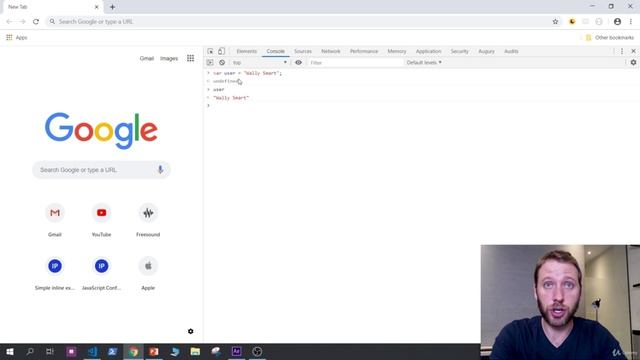Open Task View on taskbar
This screenshot has height=360, width=640.
click(50, 351)
